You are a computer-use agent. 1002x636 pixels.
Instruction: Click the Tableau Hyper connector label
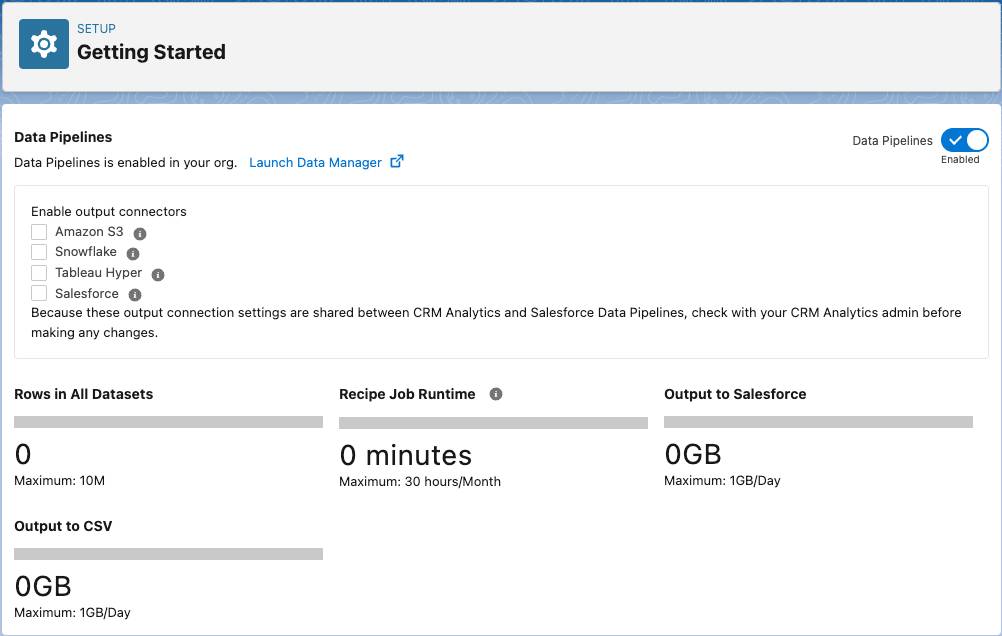pyautogui.click(x=98, y=272)
